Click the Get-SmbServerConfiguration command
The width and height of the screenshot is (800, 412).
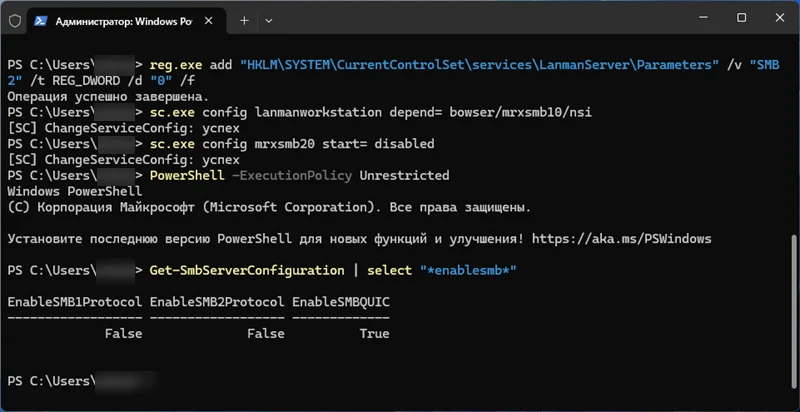coord(246,270)
